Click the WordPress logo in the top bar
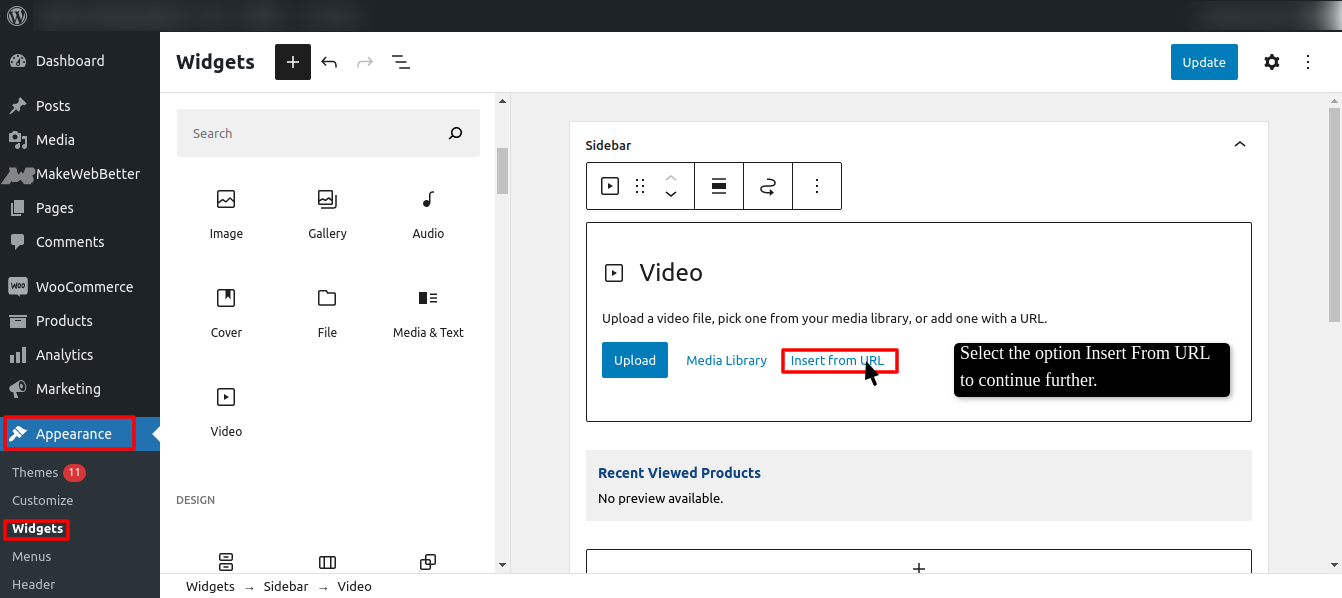Image resolution: width=1342 pixels, height=598 pixels. coord(16,15)
